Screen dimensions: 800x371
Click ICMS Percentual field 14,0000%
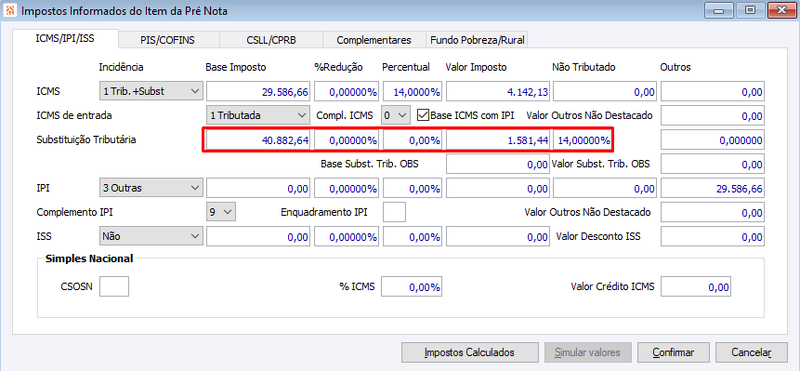point(412,92)
